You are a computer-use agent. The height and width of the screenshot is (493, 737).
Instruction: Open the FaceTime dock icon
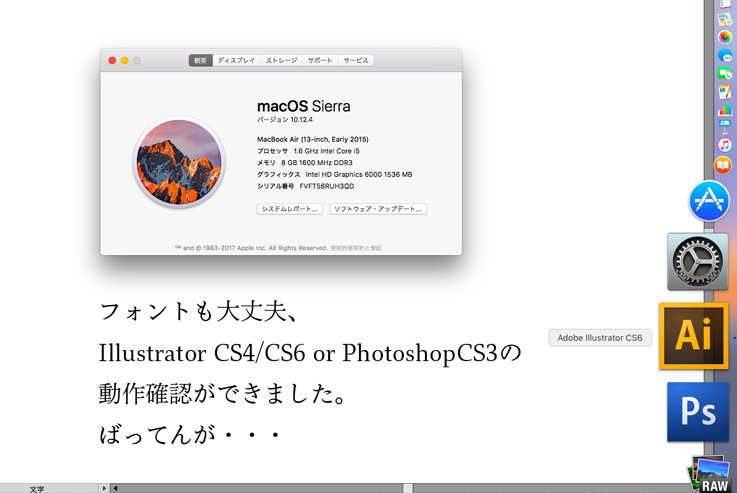tap(725, 74)
